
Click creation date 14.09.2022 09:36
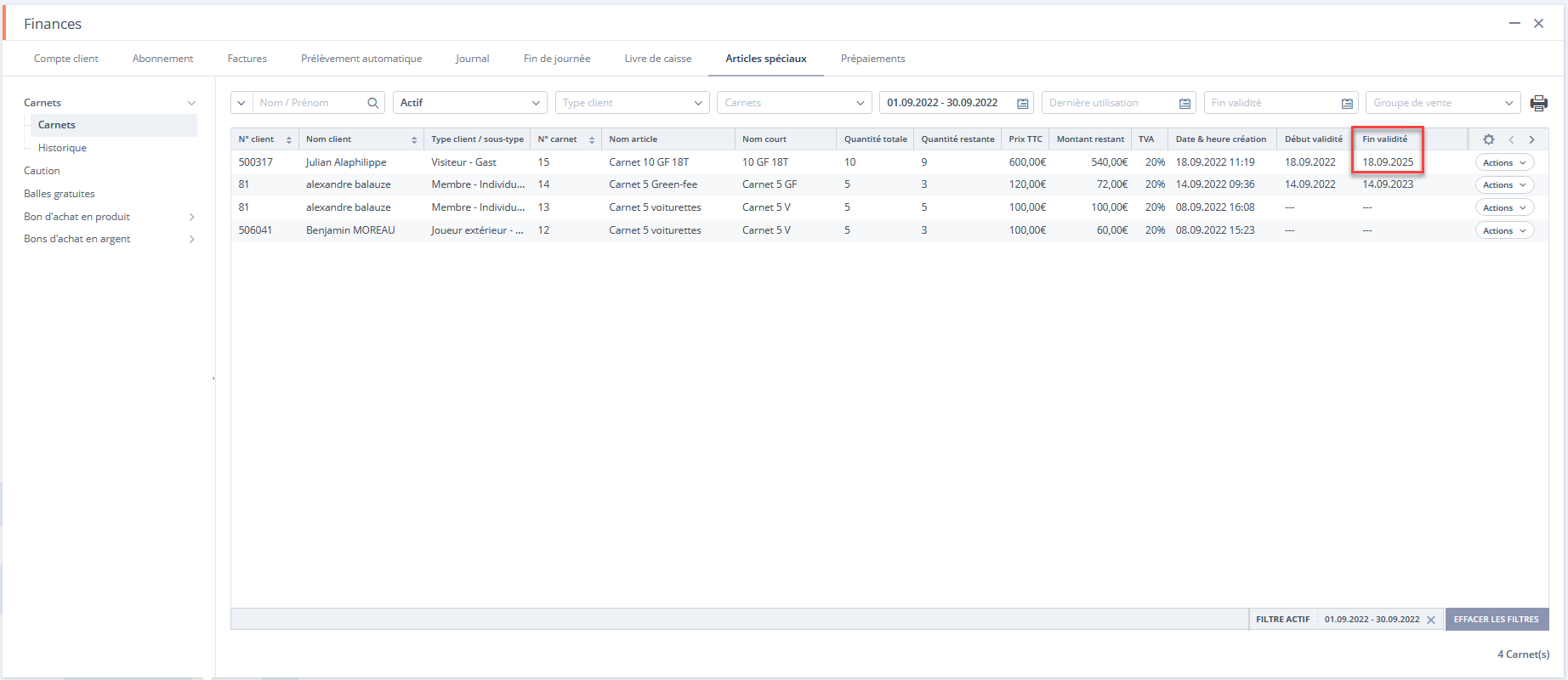point(1215,184)
